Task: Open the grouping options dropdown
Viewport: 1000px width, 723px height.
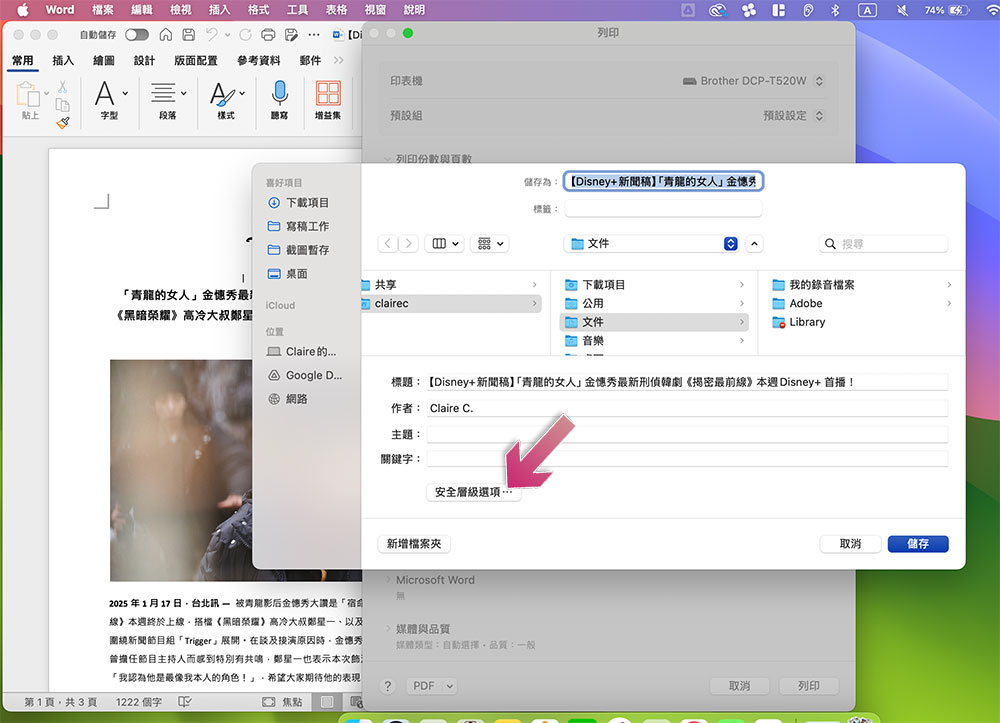Action: [x=490, y=244]
